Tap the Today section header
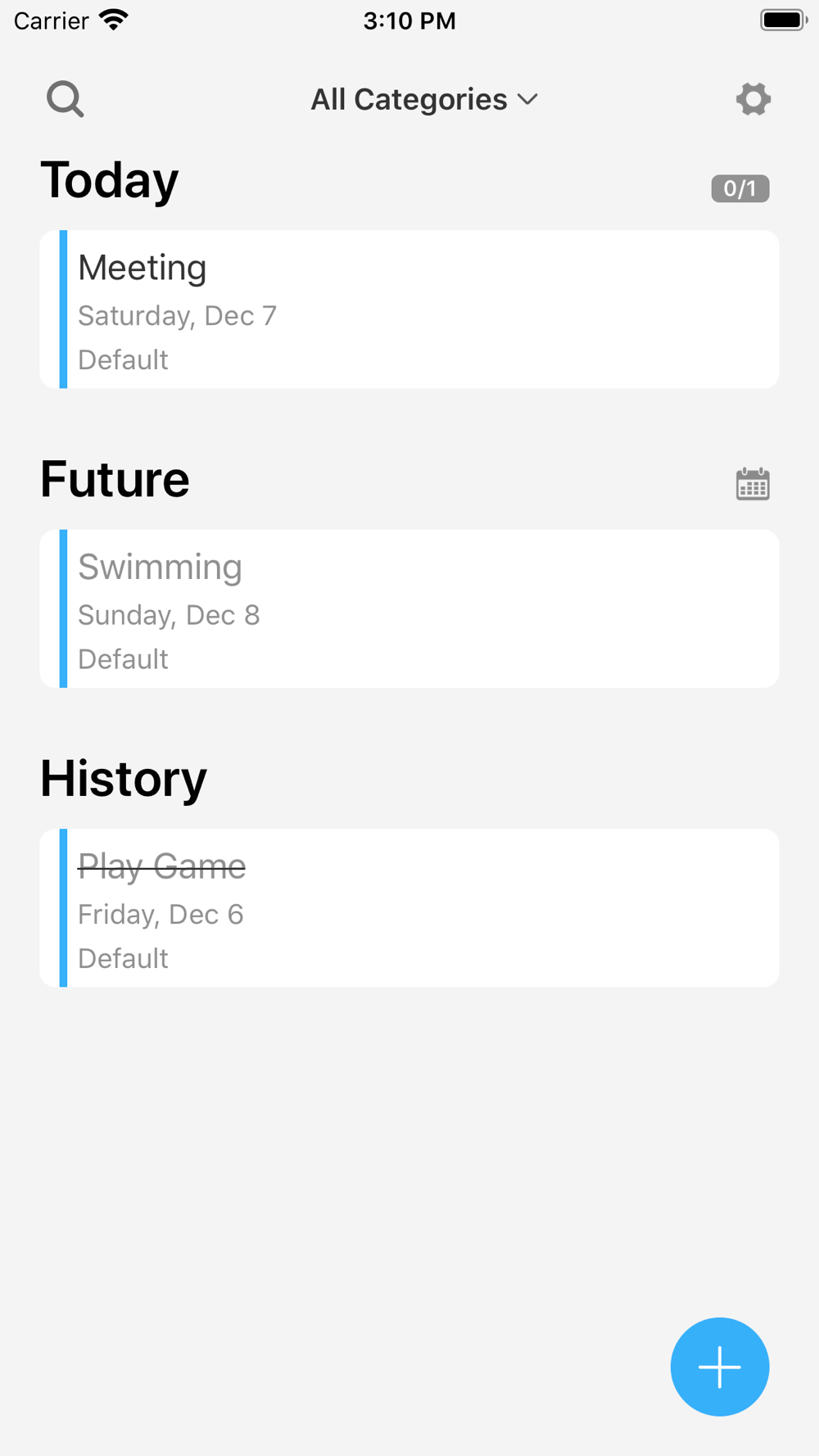 coord(109,180)
